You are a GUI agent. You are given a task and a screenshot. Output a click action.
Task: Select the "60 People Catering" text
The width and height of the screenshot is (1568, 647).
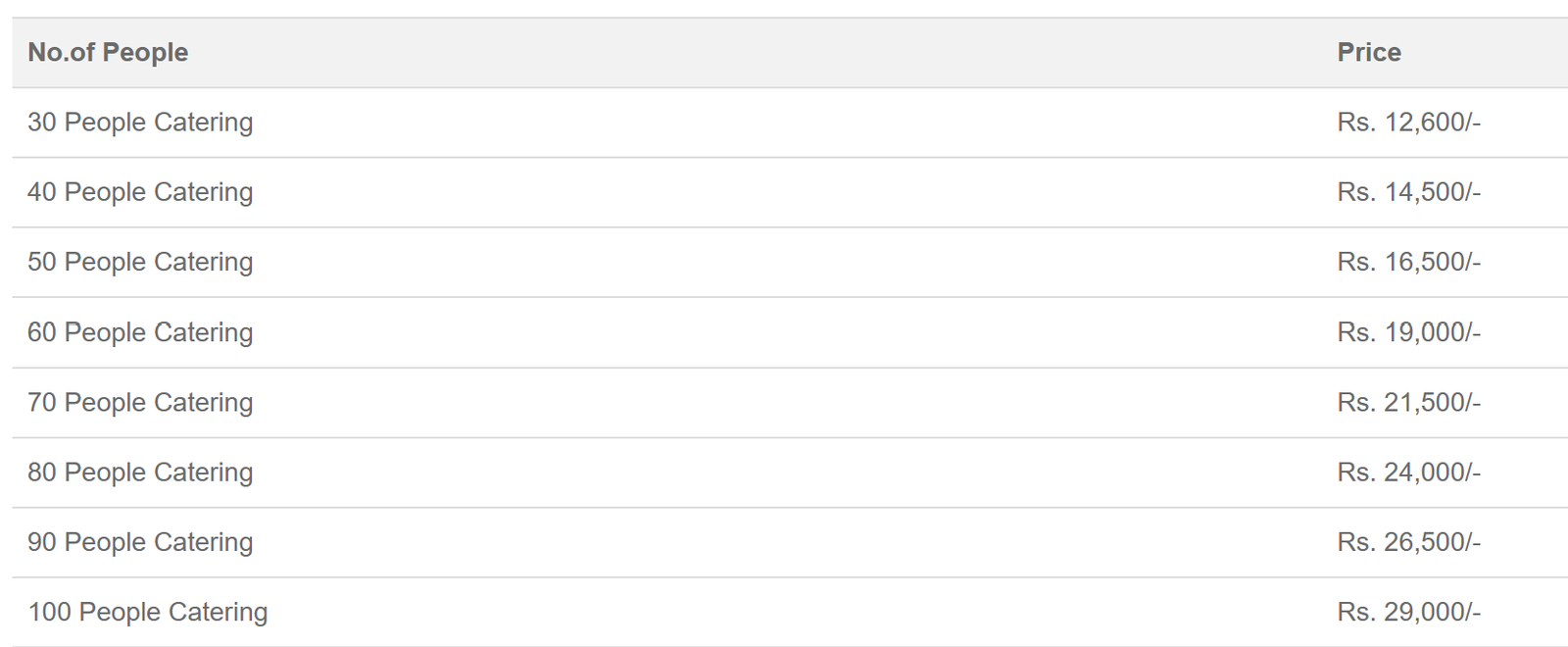[140, 332]
